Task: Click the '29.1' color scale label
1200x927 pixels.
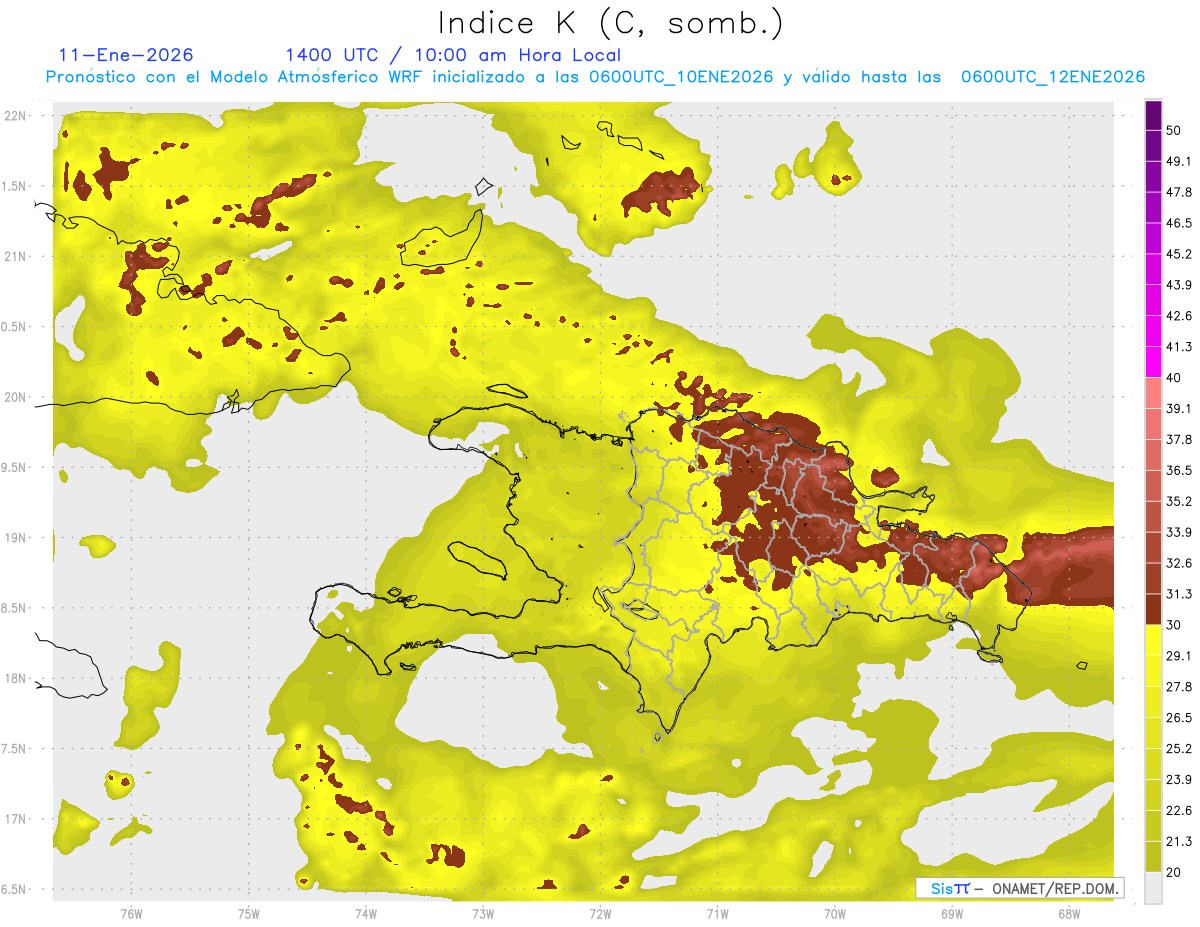Action: coord(1179,656)
